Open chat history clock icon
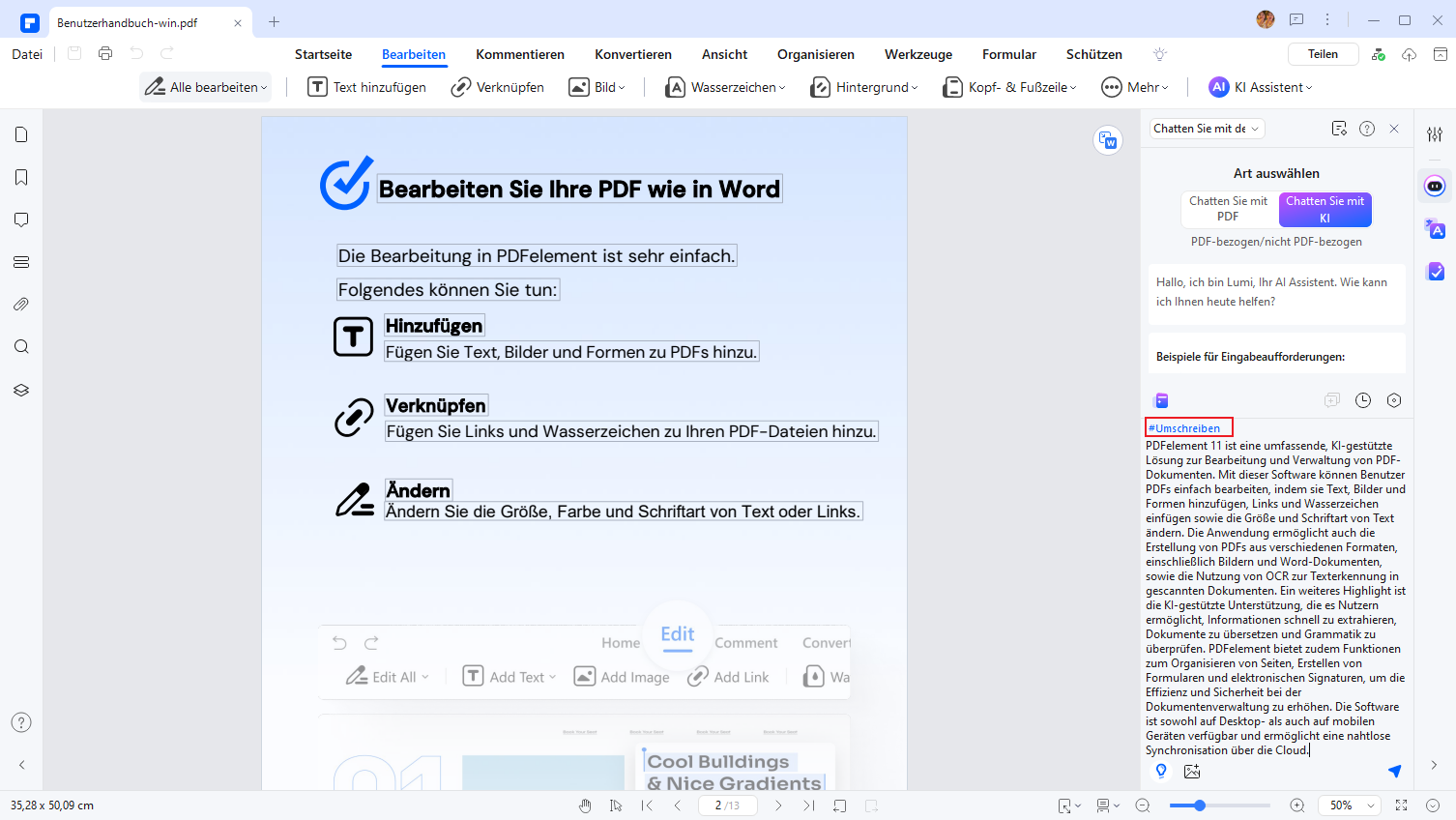The image size is (1456, 820). 1363,400
